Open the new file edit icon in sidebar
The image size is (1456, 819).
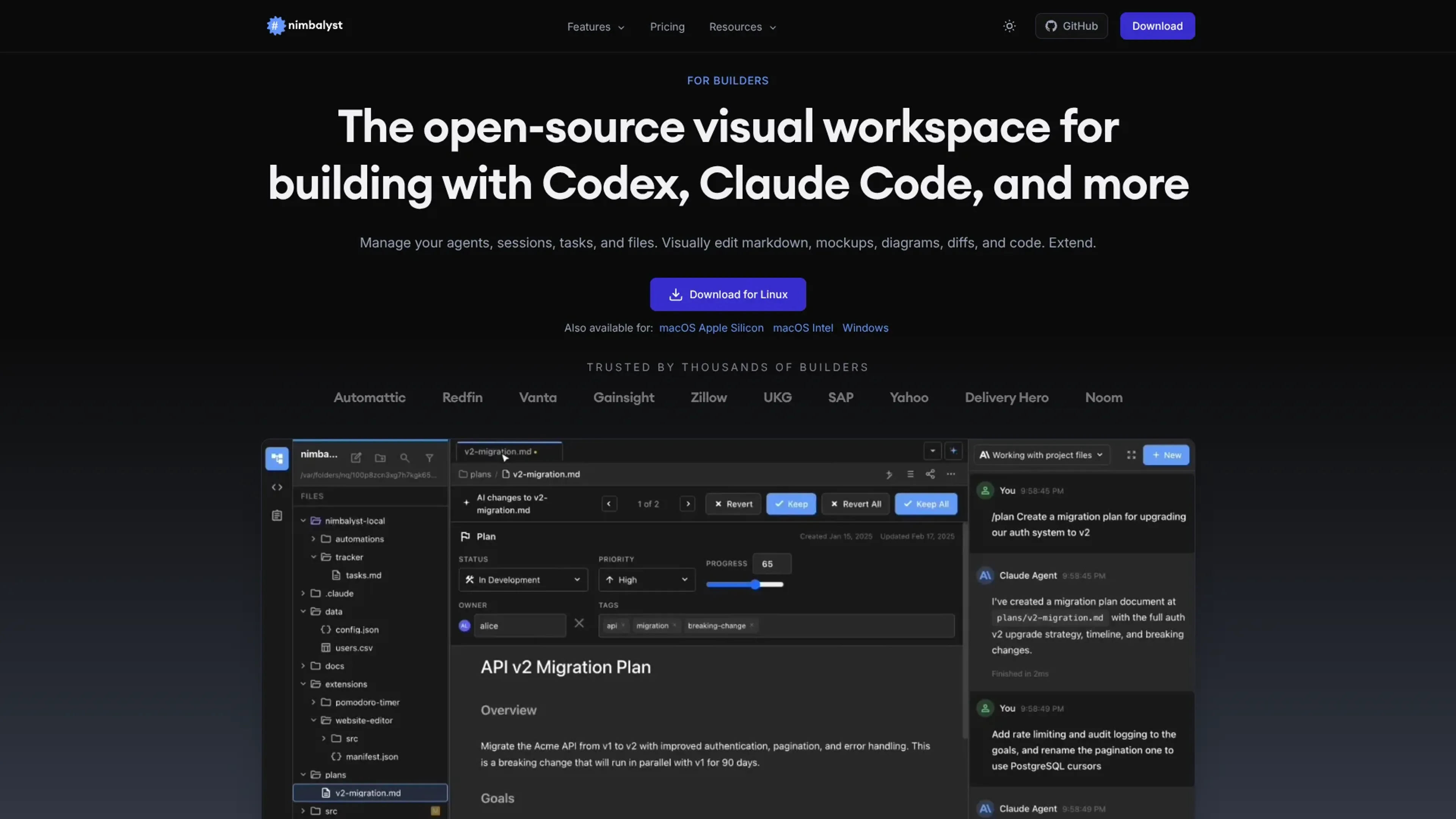(356, 457)
